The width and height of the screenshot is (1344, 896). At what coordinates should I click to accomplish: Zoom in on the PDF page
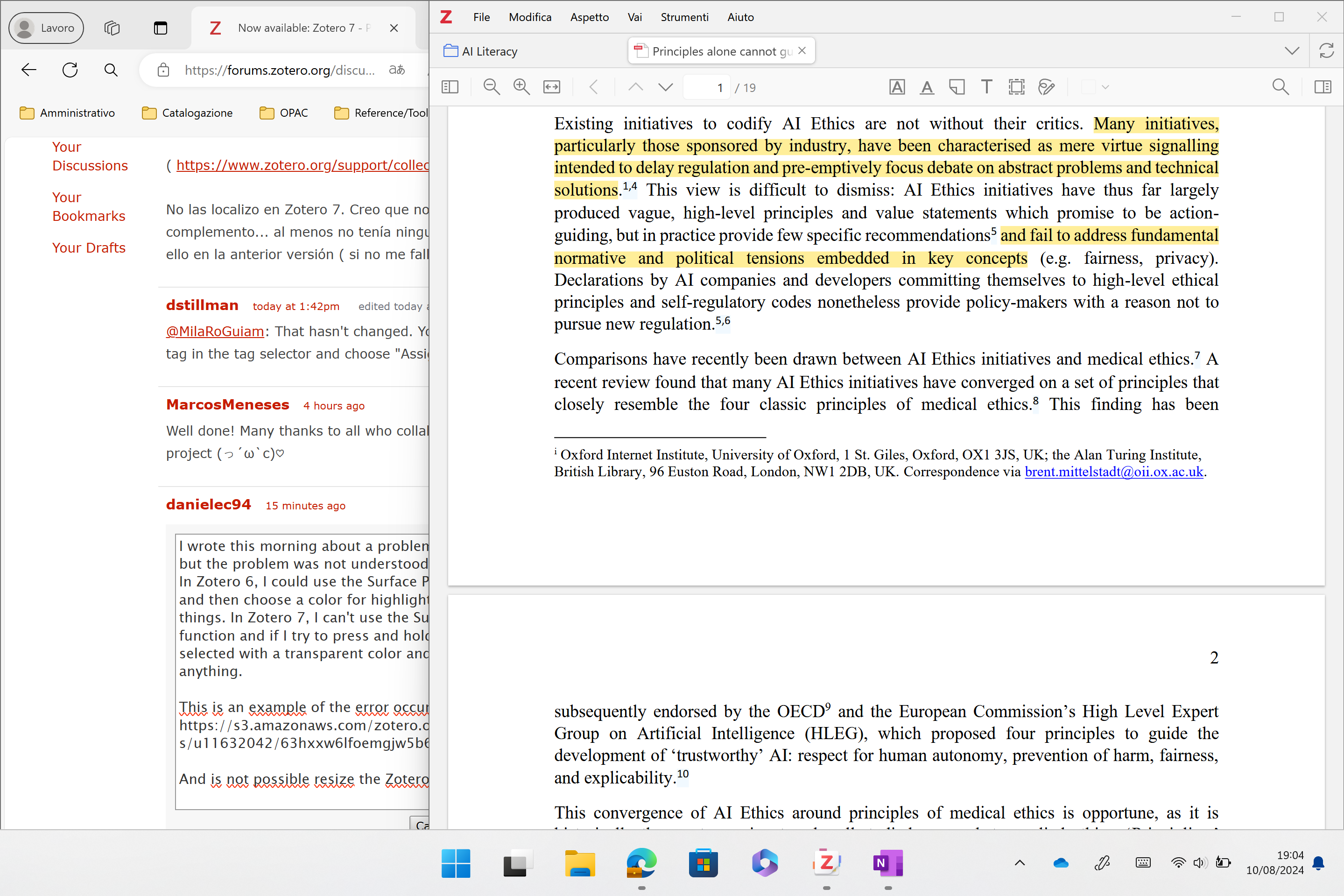521,87
